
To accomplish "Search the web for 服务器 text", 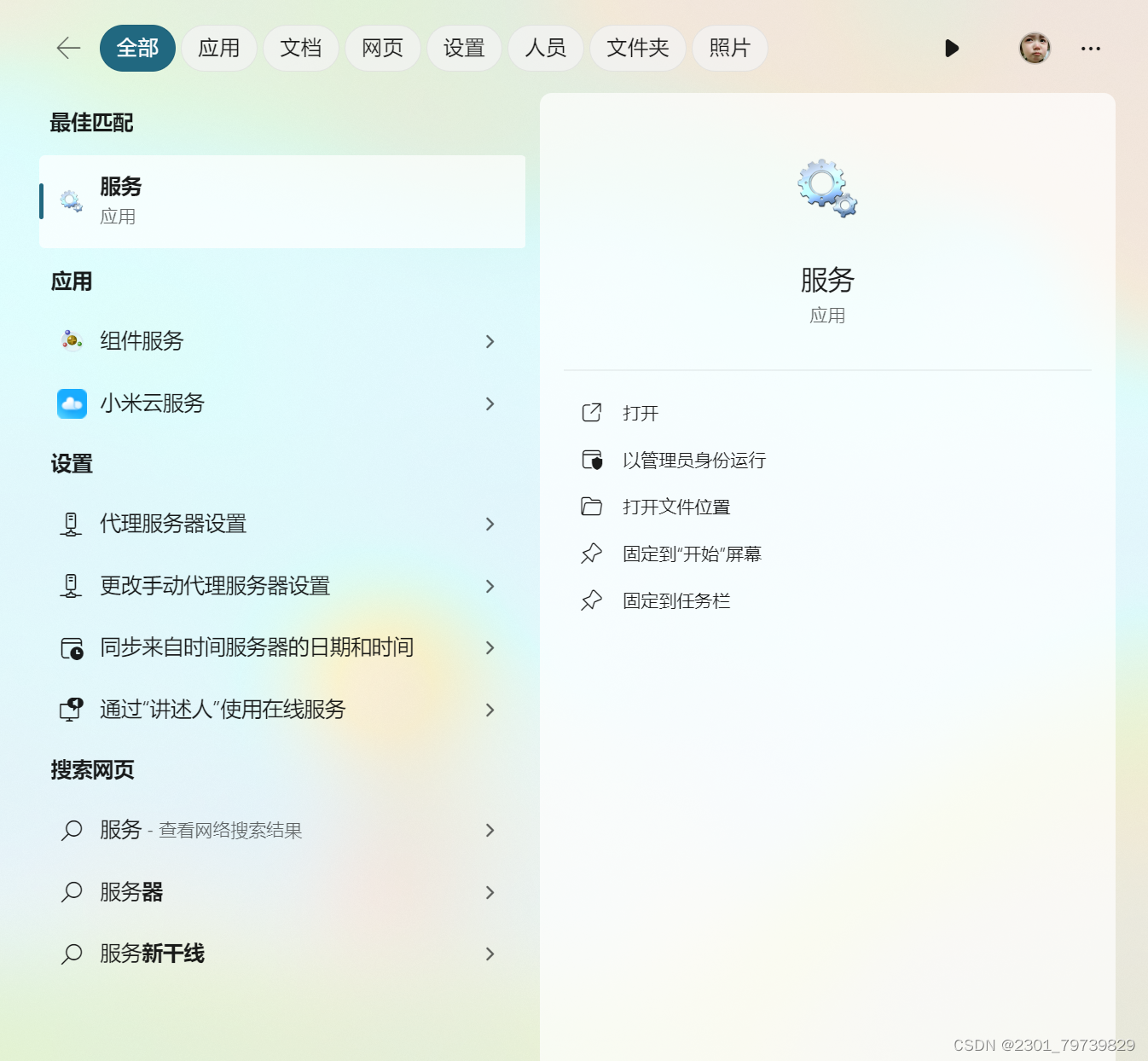I will coord(131,892).
